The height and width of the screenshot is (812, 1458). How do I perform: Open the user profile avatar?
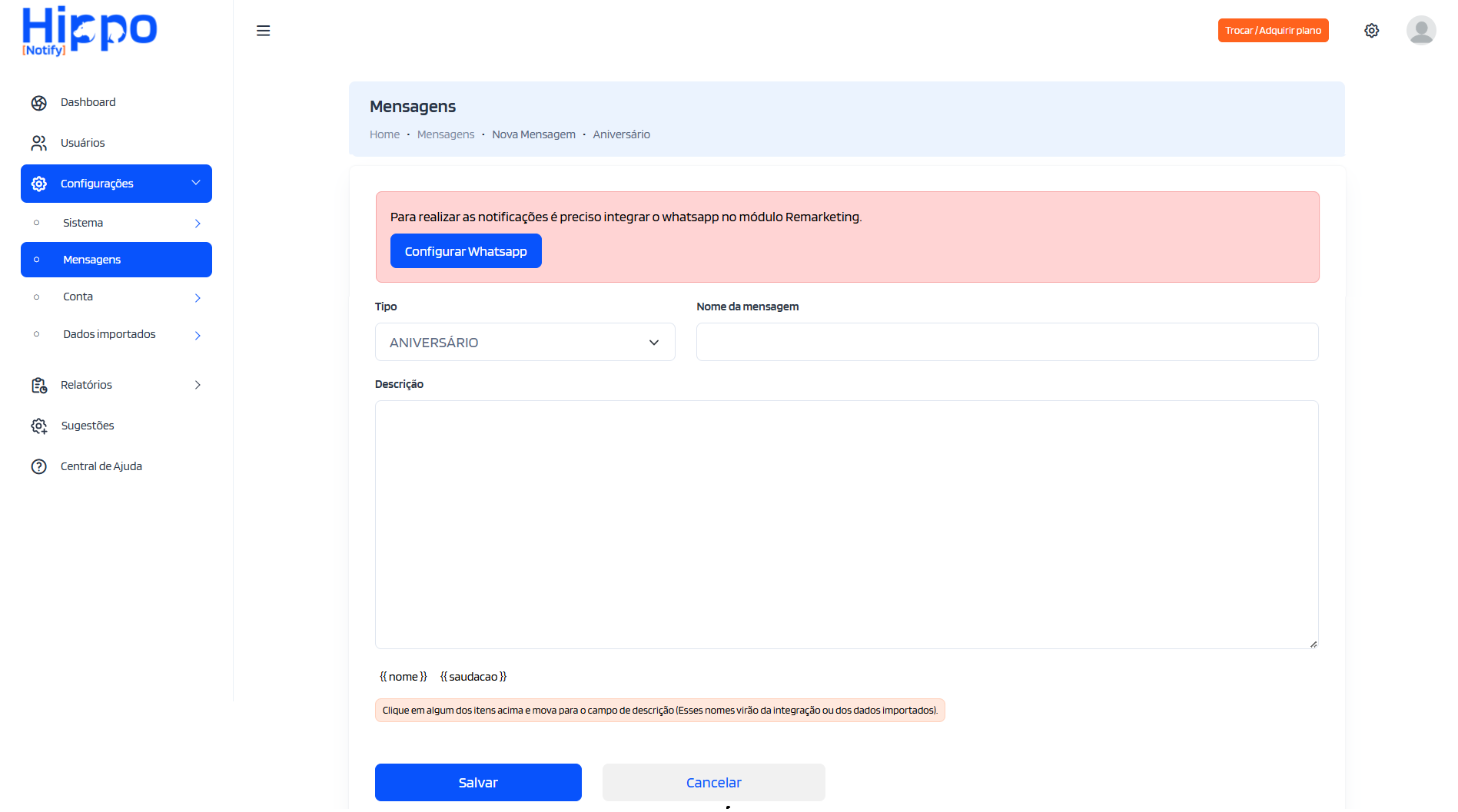(1420, 31)
